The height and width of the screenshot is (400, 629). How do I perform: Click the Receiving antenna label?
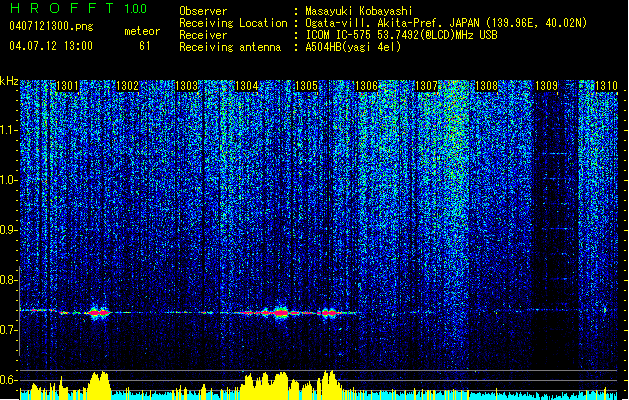pyautogui.click(x=230, y=47)
